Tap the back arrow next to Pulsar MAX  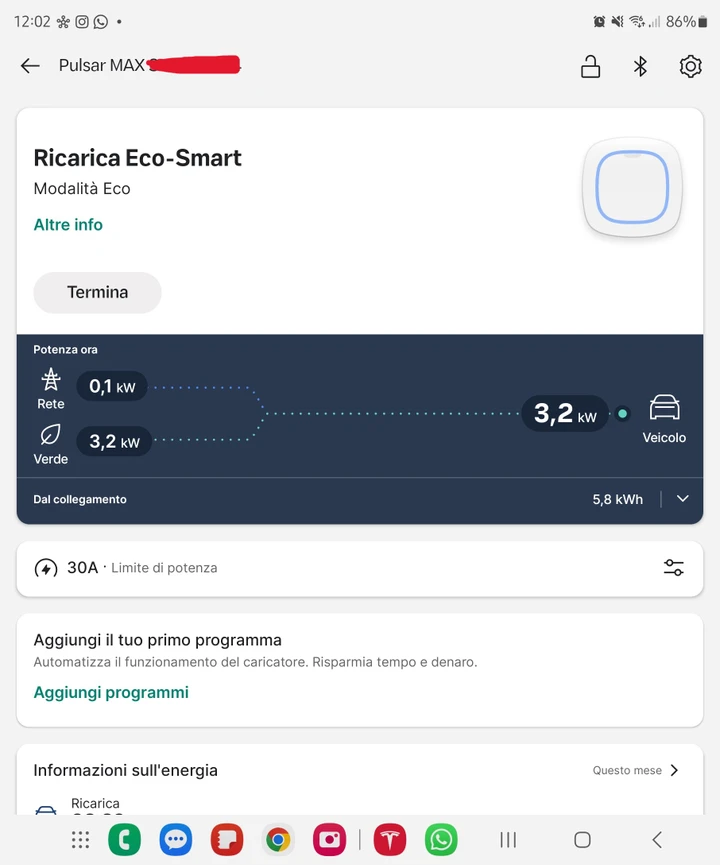[30, 66]
